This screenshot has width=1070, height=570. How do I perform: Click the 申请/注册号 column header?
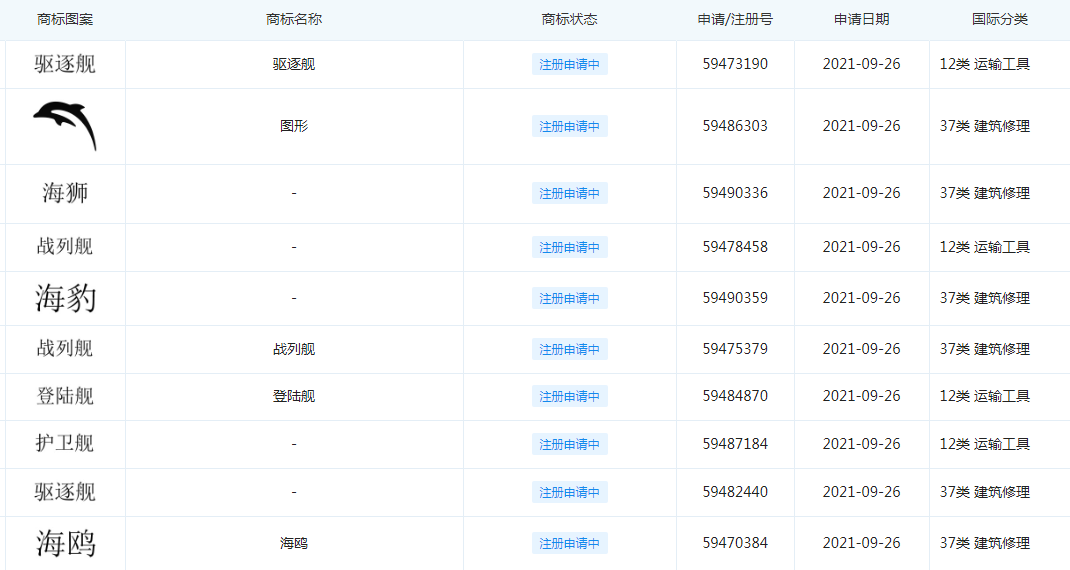click(x=735, y=19)
